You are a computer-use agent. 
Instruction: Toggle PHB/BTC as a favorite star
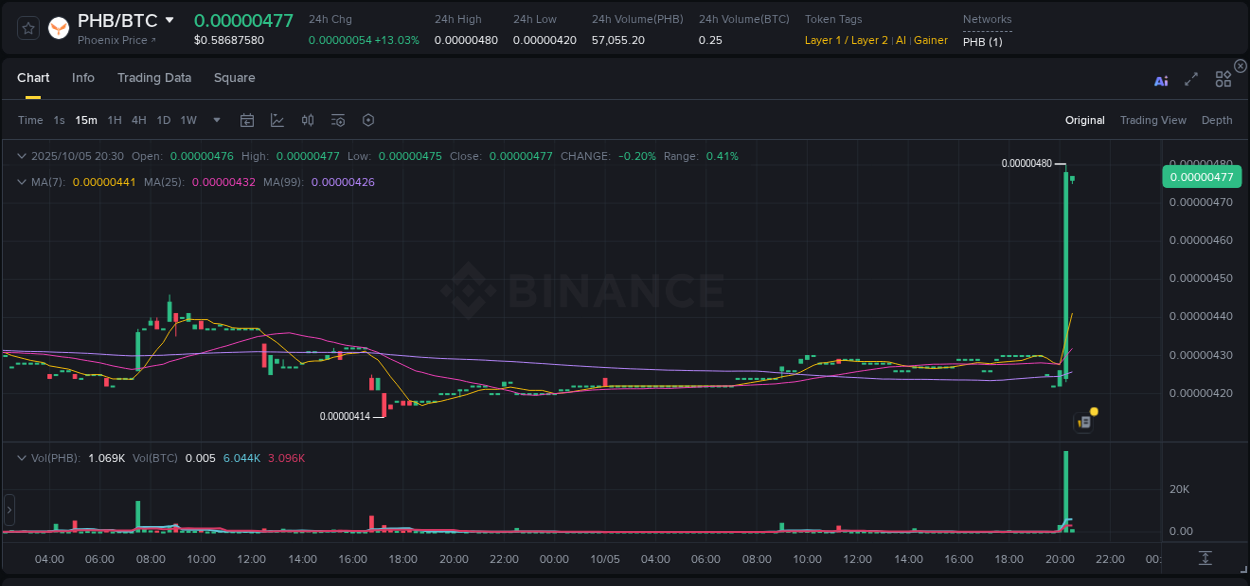(27, 27)
